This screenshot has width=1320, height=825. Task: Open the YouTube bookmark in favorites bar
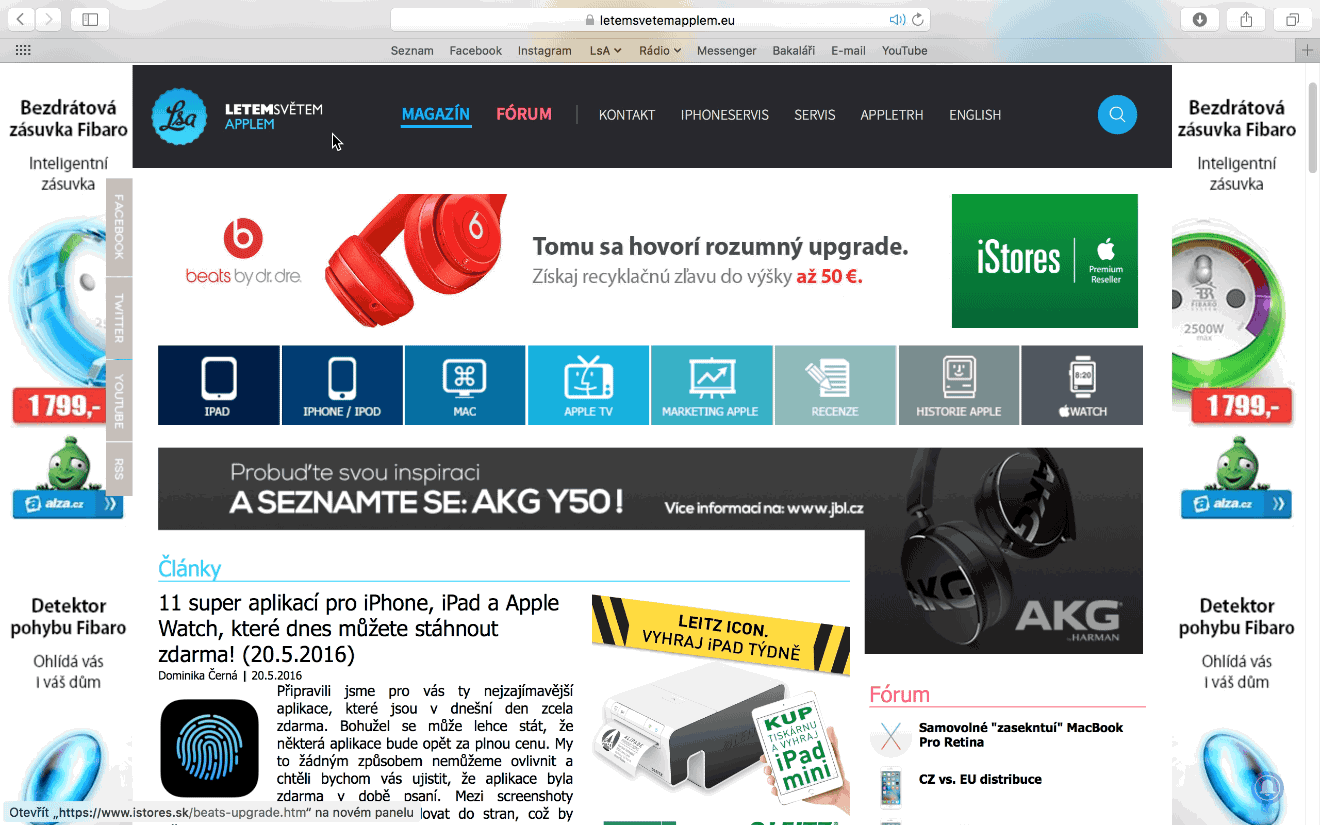click(x=904, y=50)
